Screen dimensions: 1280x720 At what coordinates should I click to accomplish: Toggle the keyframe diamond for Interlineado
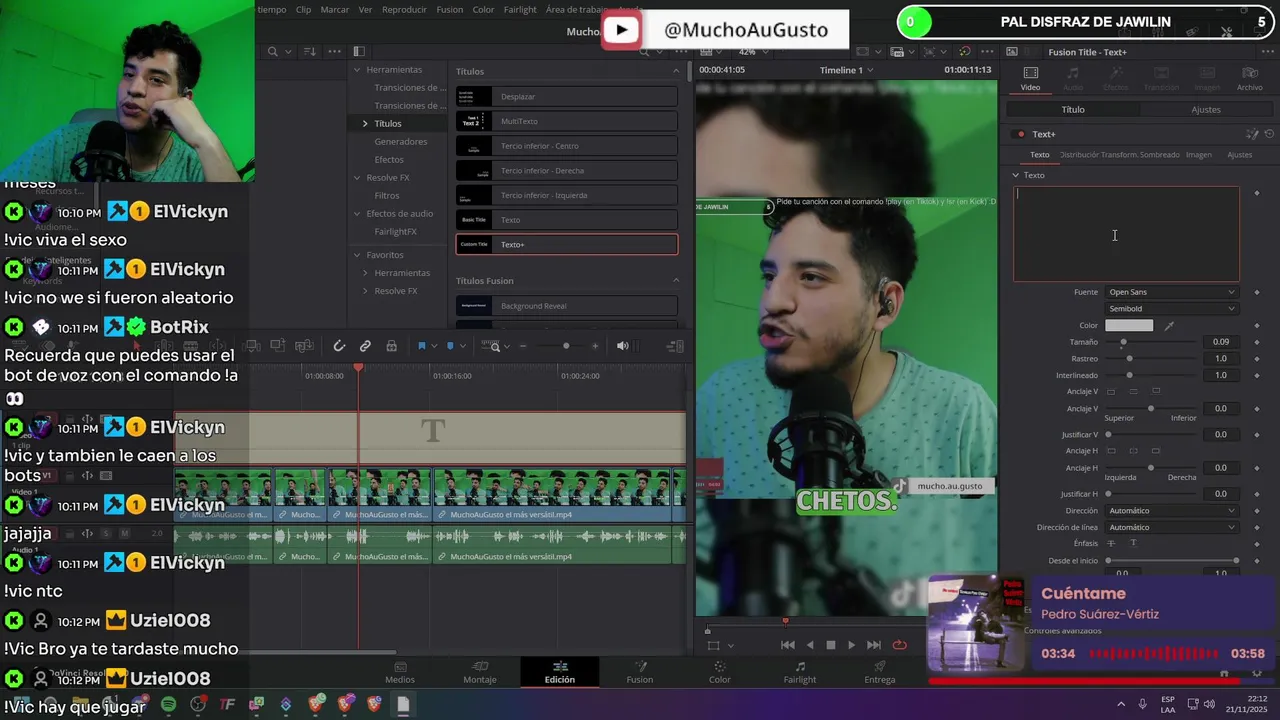point(1257,375)
